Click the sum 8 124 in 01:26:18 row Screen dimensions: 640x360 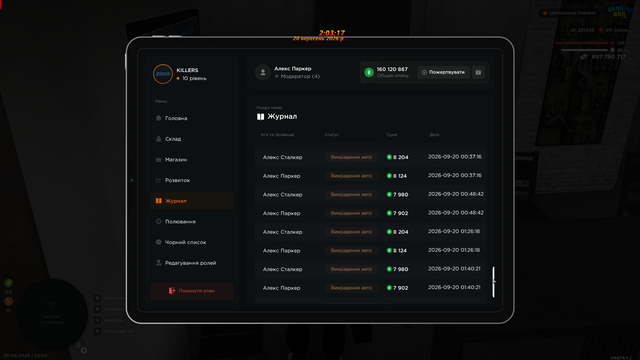coord(400,251)
